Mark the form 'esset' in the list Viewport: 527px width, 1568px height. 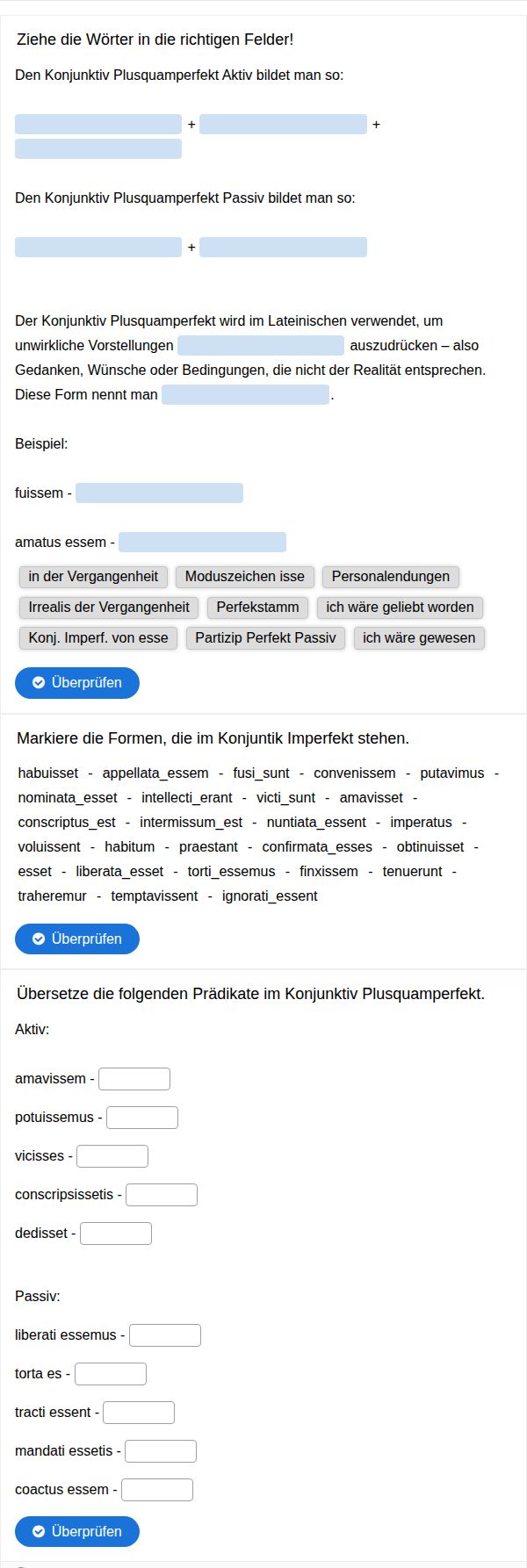tap(35, 872)
